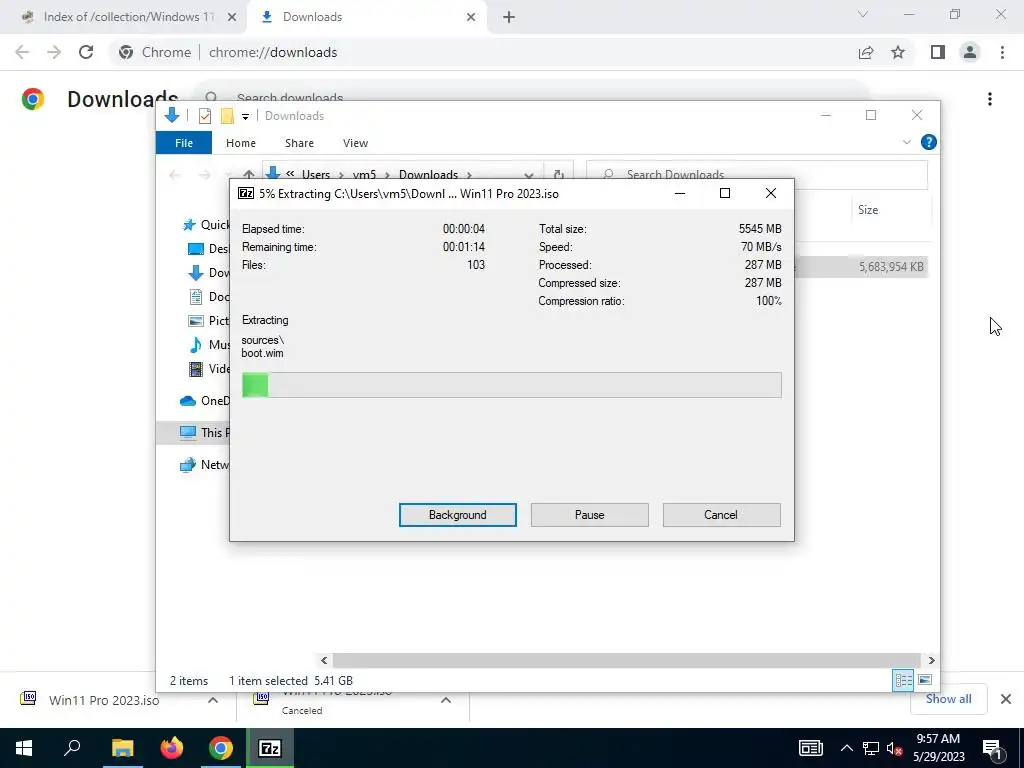
Task: Share this page icon in Chrome
Action: click(x=866, y=52)
